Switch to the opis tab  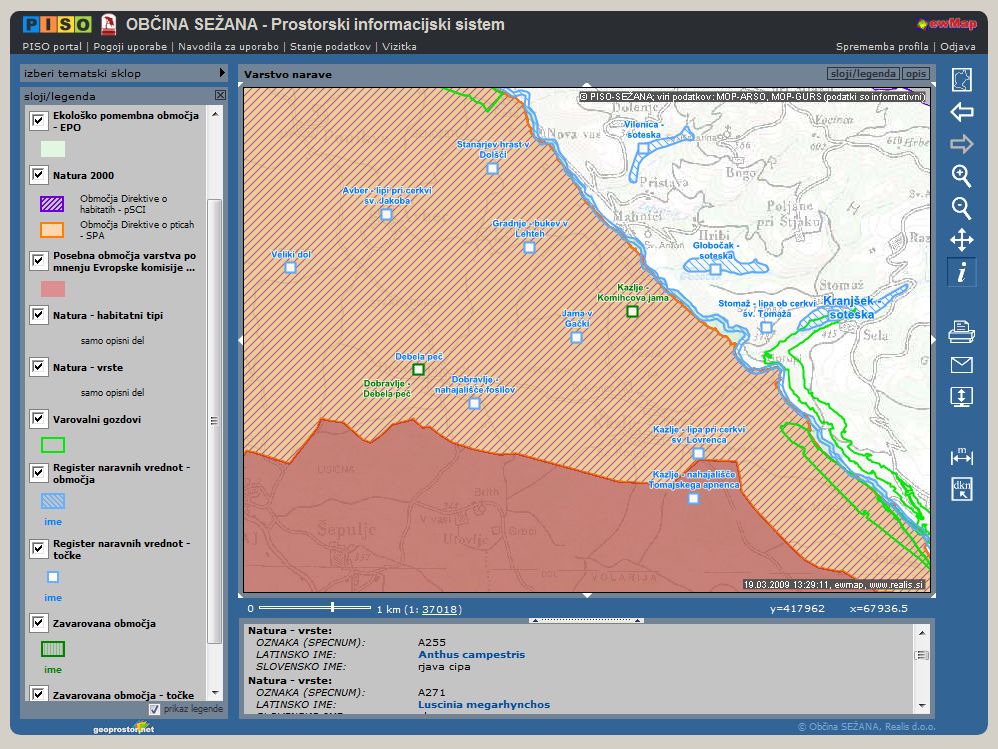915,74
